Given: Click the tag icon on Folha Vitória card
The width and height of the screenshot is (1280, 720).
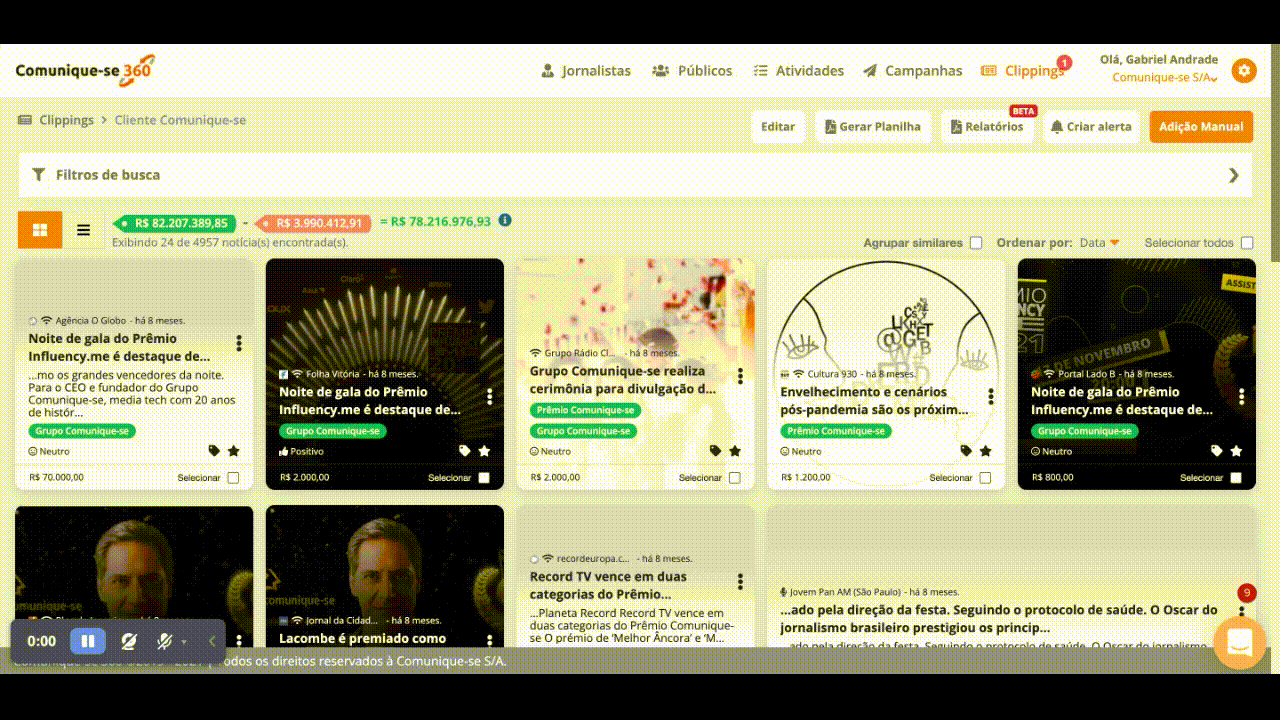Looking at the screenshot, I should point(465,451).
